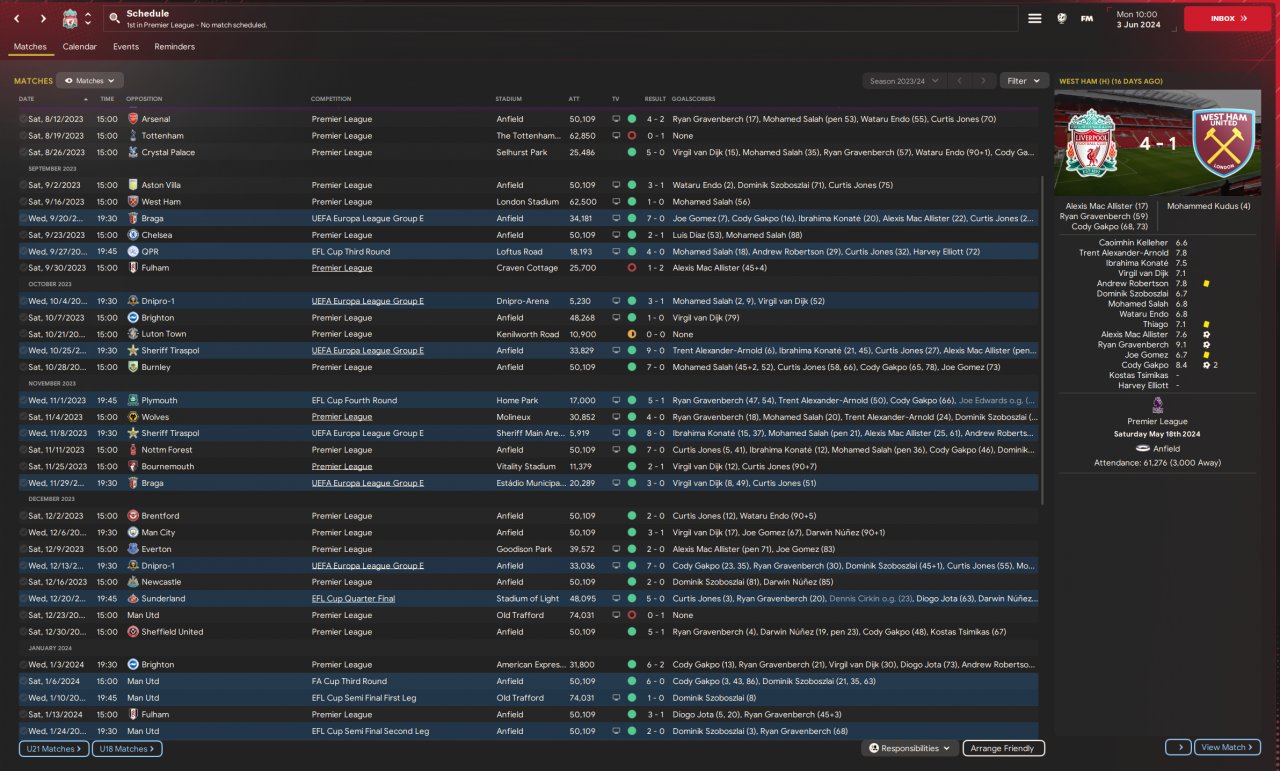Click the Aston Villa club badge
Viewport: 1280px width, 771px height.
tap(133, 185)
